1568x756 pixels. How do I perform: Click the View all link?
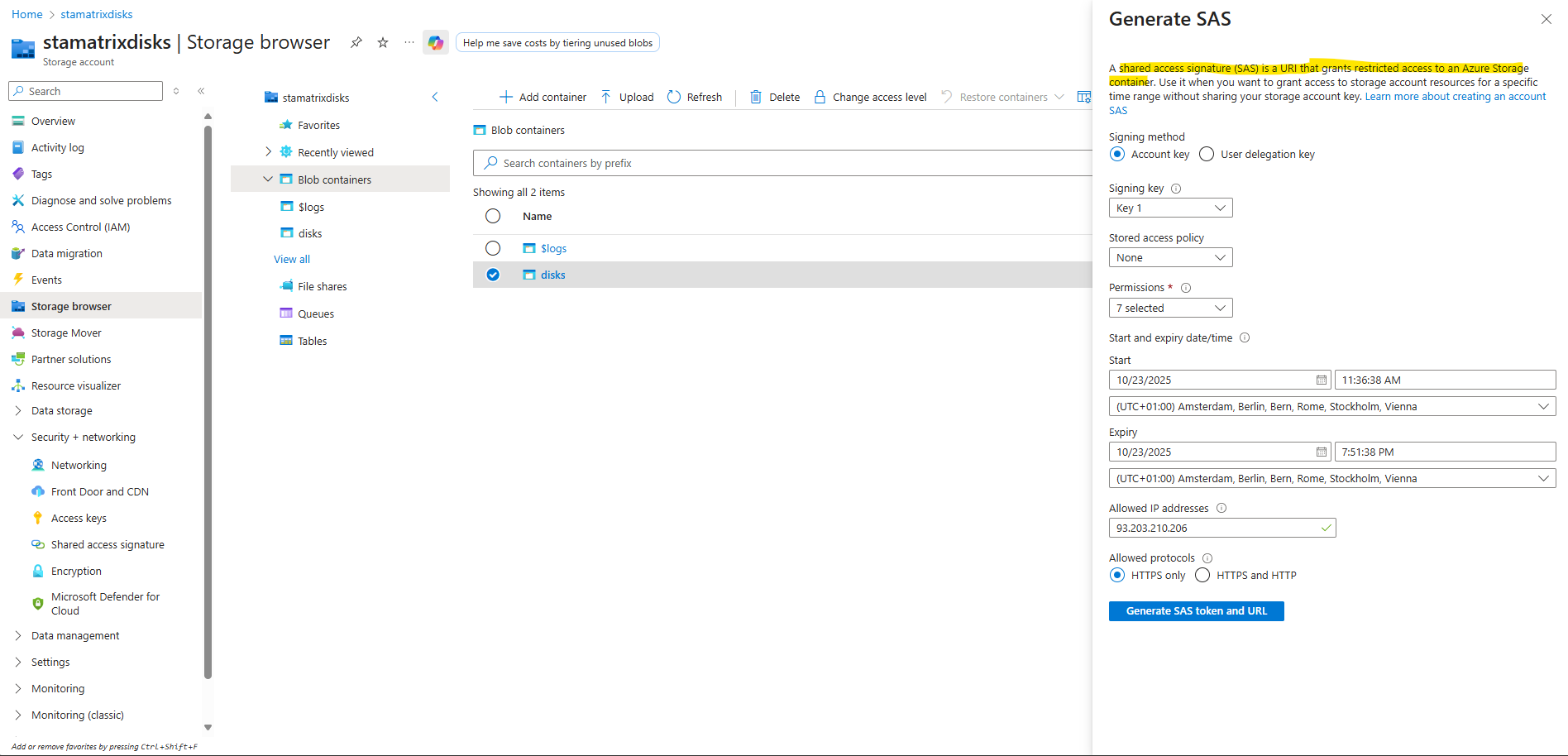(x=292, y=260)
